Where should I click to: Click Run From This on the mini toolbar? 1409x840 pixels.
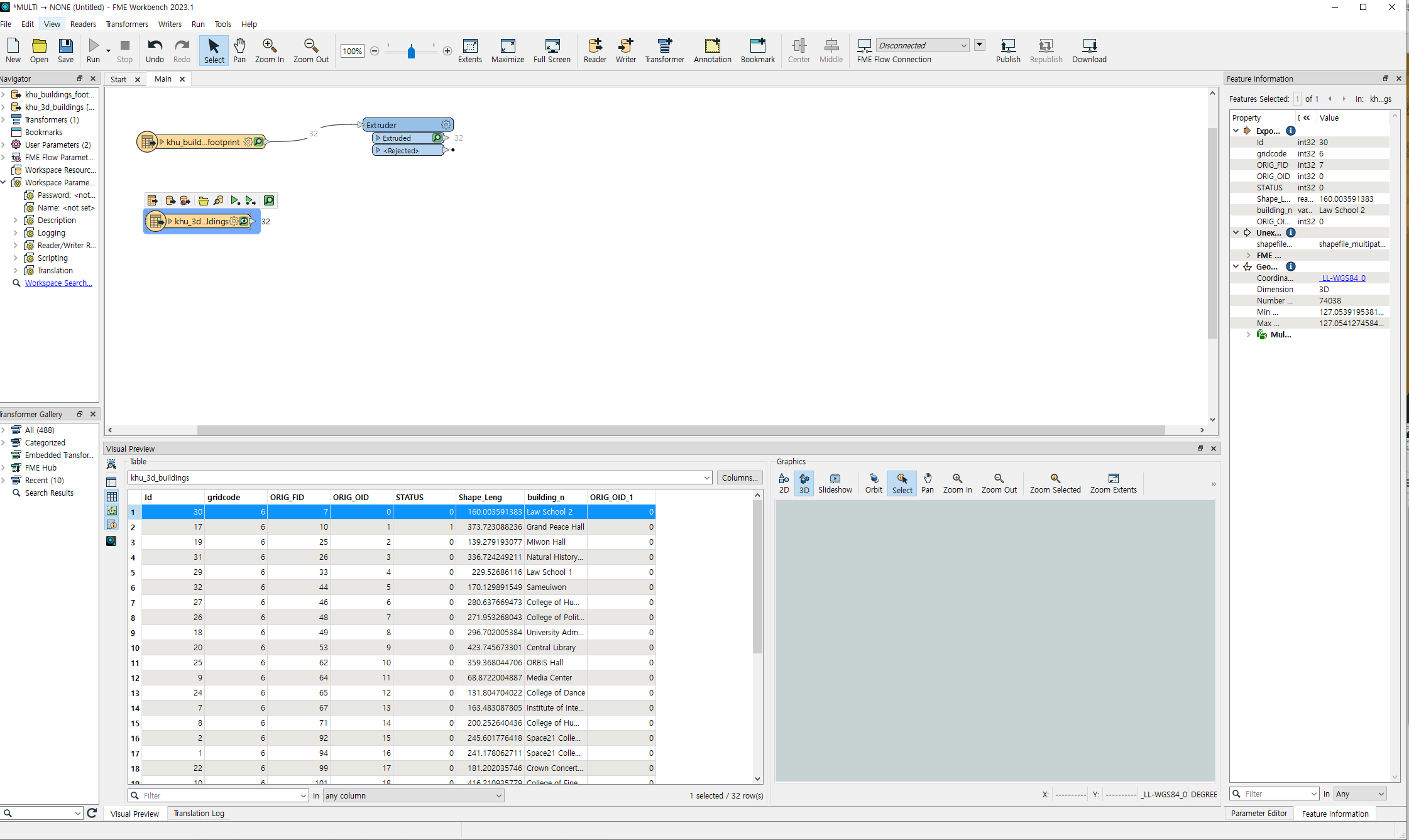coord(250,200)
